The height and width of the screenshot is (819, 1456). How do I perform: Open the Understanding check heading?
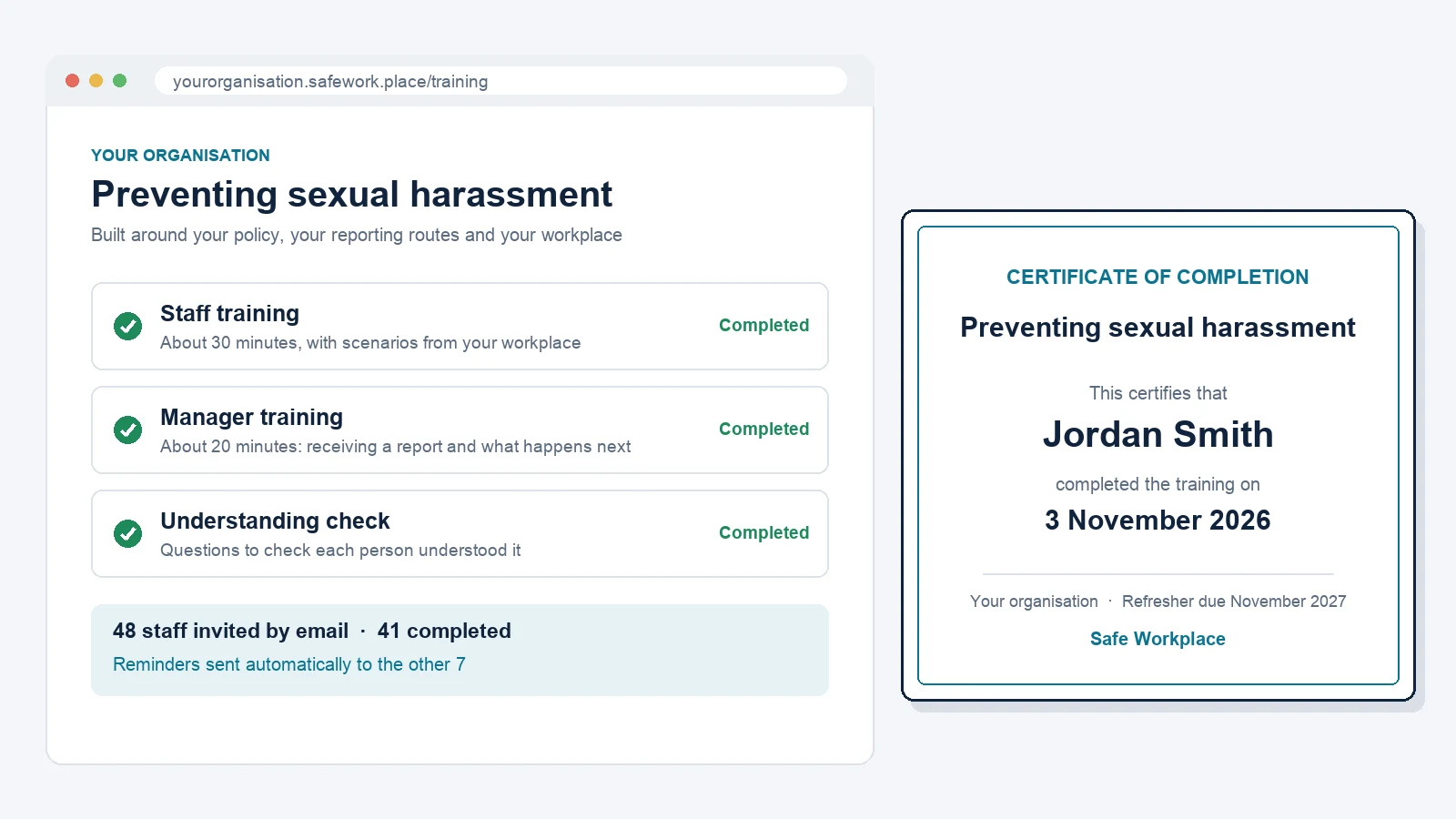pyautogui.click(x=275, y=521)
